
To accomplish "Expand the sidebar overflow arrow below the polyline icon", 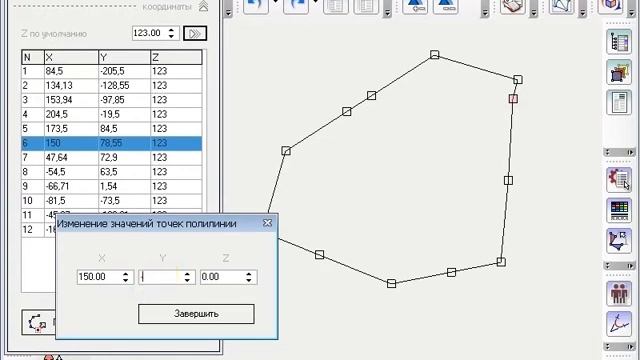I will (631, 266).
